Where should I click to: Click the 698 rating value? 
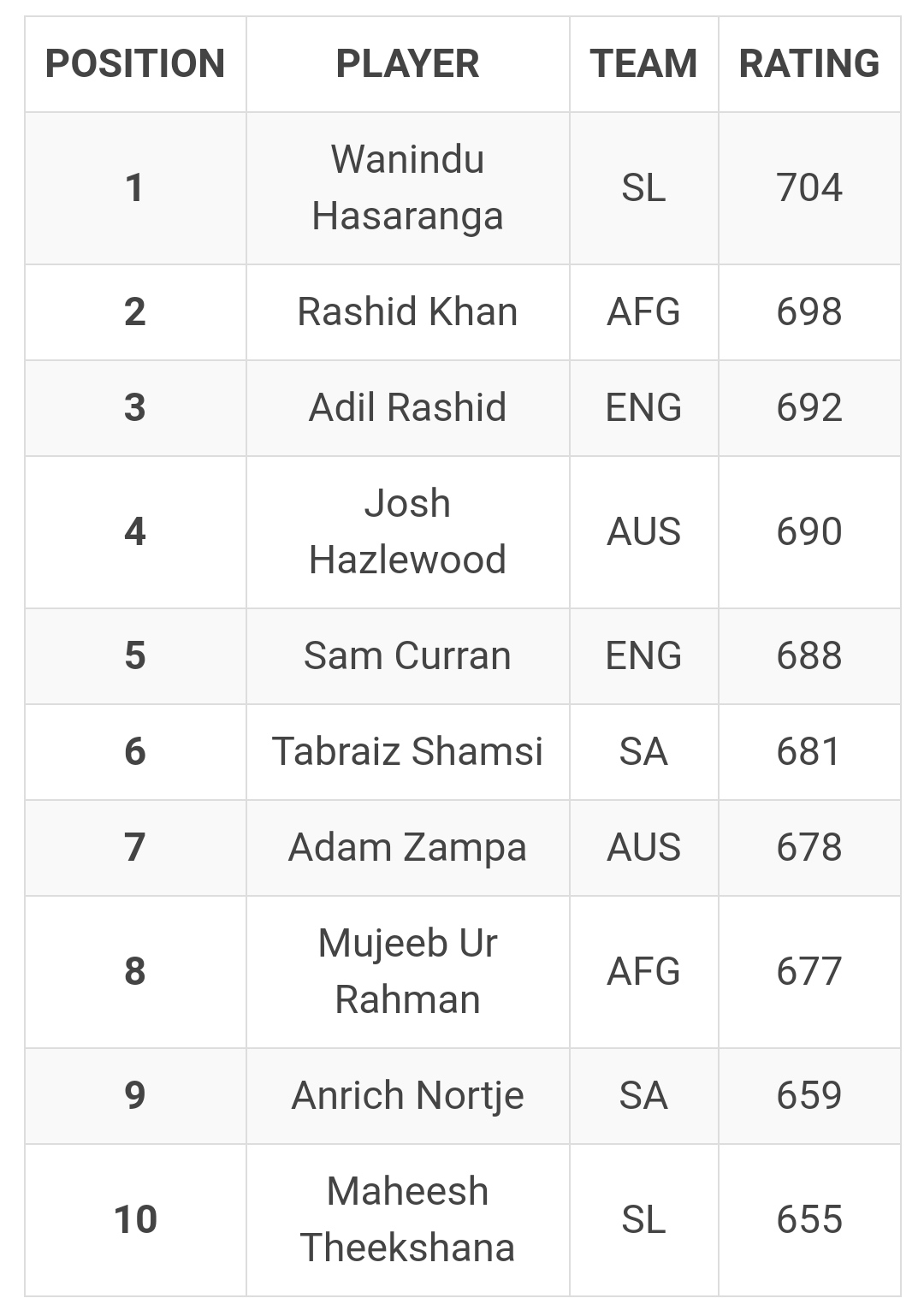pos(809,311)
